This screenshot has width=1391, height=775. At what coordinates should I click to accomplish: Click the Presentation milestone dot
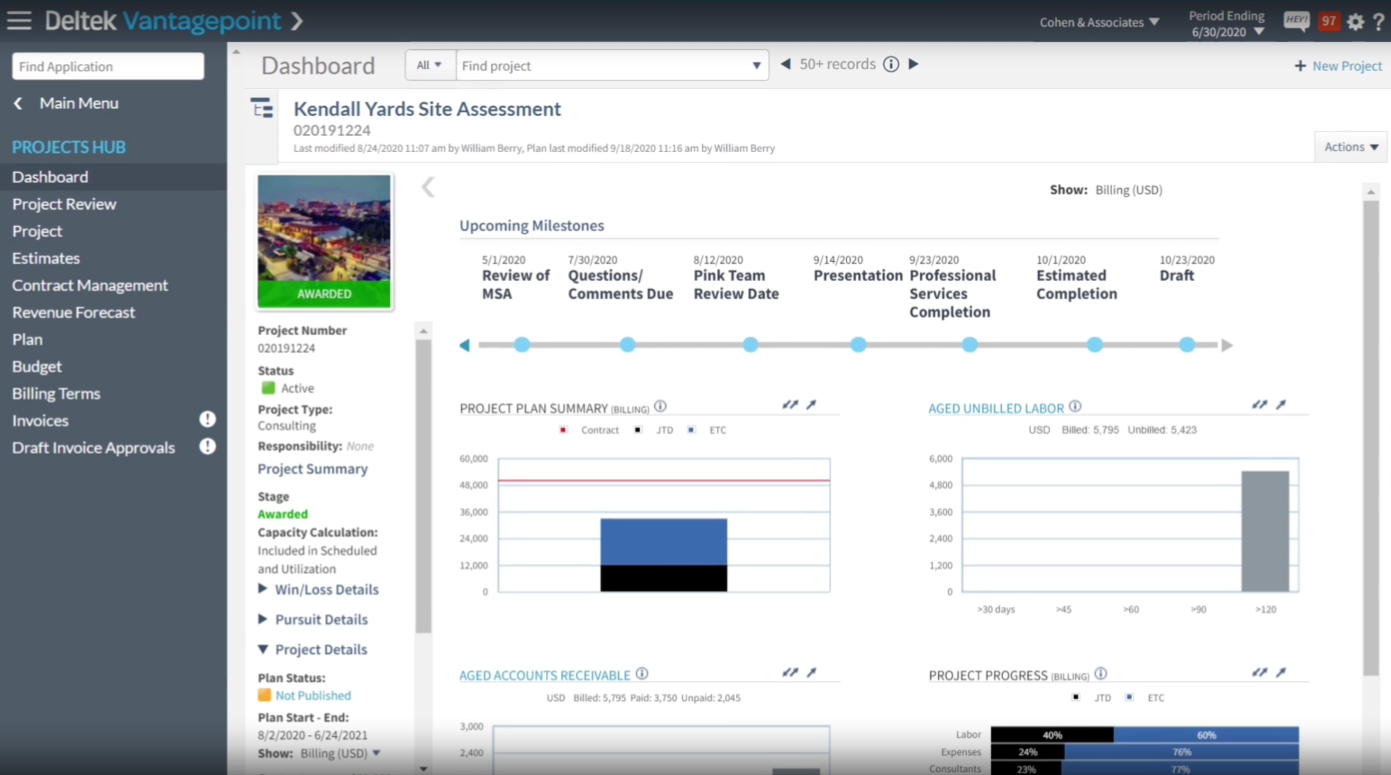point(858,345)
